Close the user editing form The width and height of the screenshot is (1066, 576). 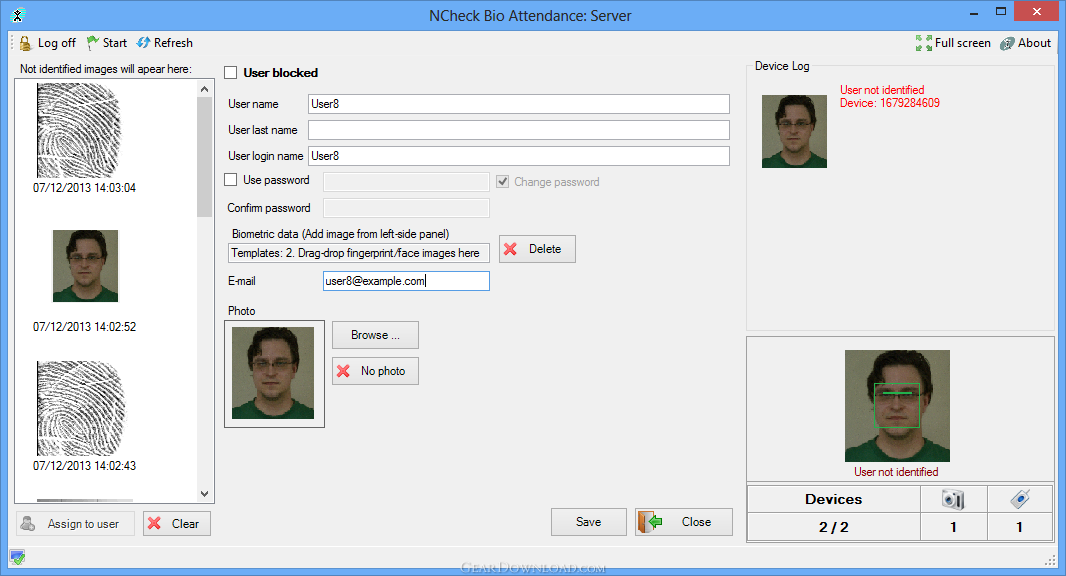(684, 522)
